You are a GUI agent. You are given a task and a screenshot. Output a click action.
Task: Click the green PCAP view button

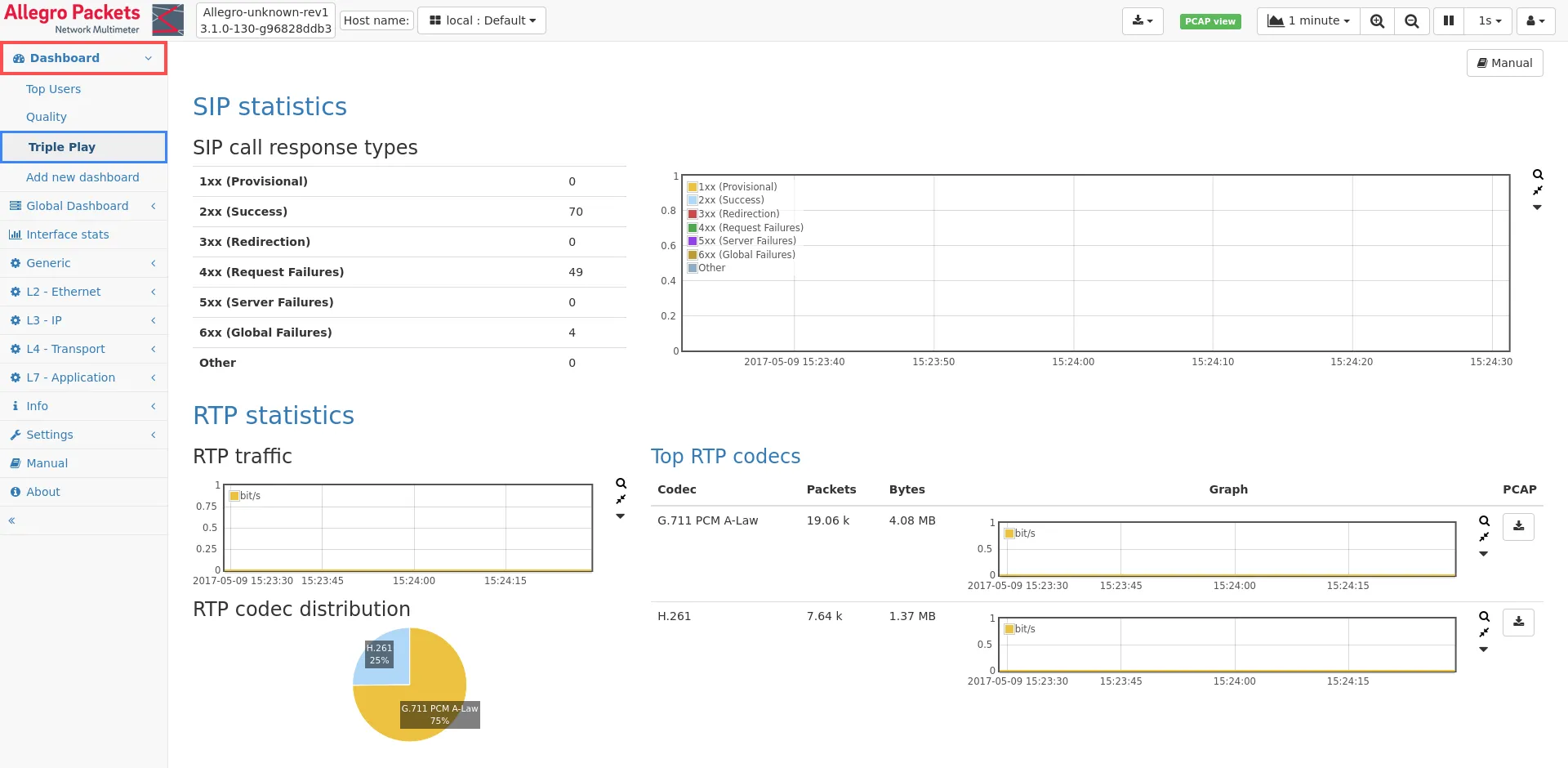click(1209, 21)
